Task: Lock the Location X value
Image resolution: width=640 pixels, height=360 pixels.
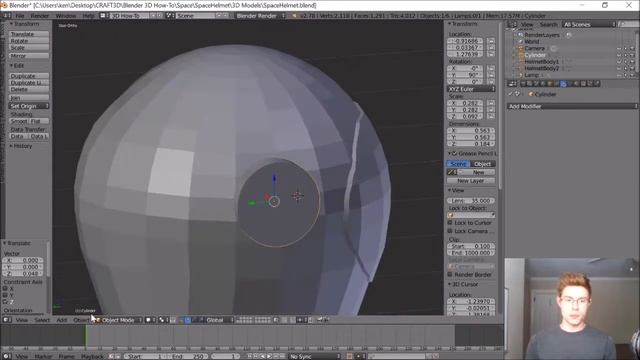Action: [491, 41]
